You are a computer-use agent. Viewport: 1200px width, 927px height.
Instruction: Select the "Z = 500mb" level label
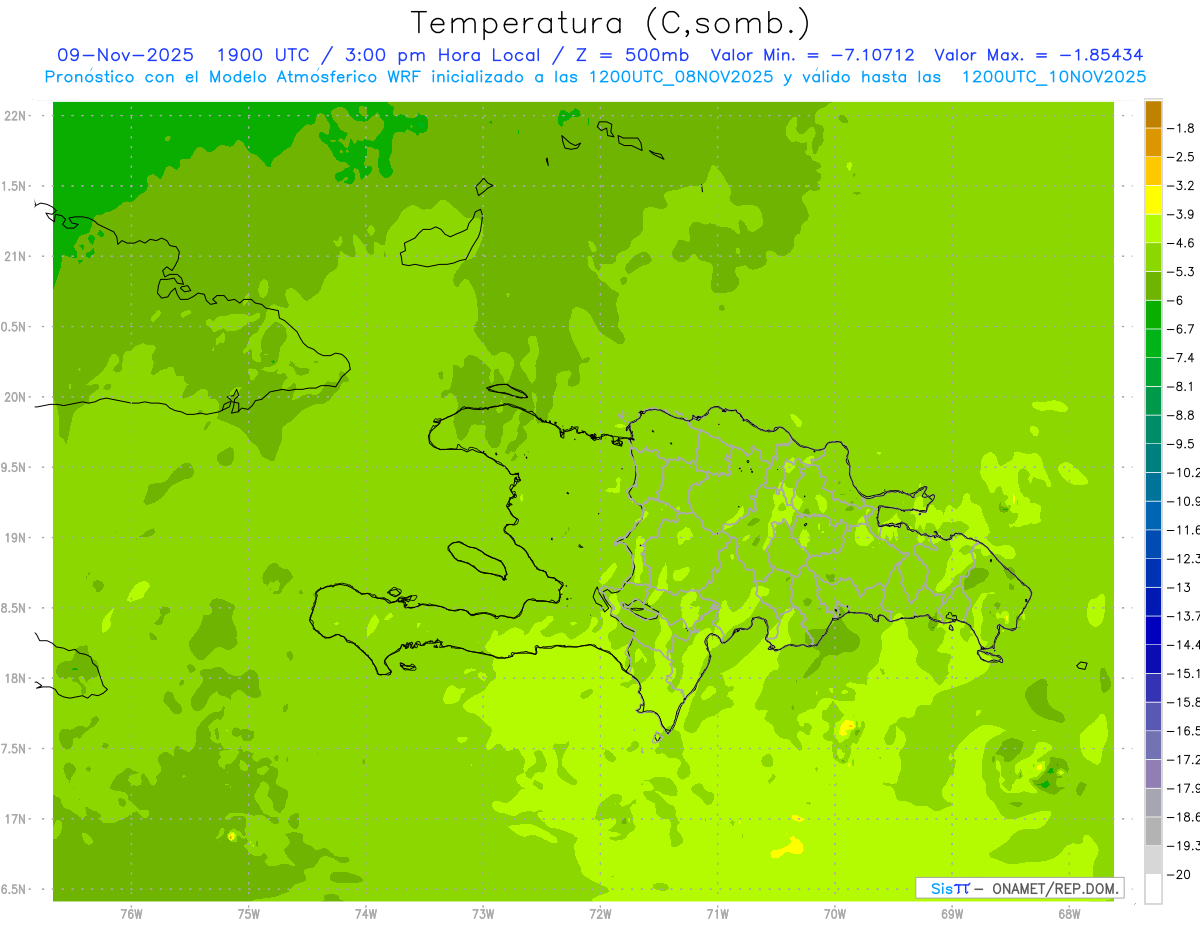(628, 55)
